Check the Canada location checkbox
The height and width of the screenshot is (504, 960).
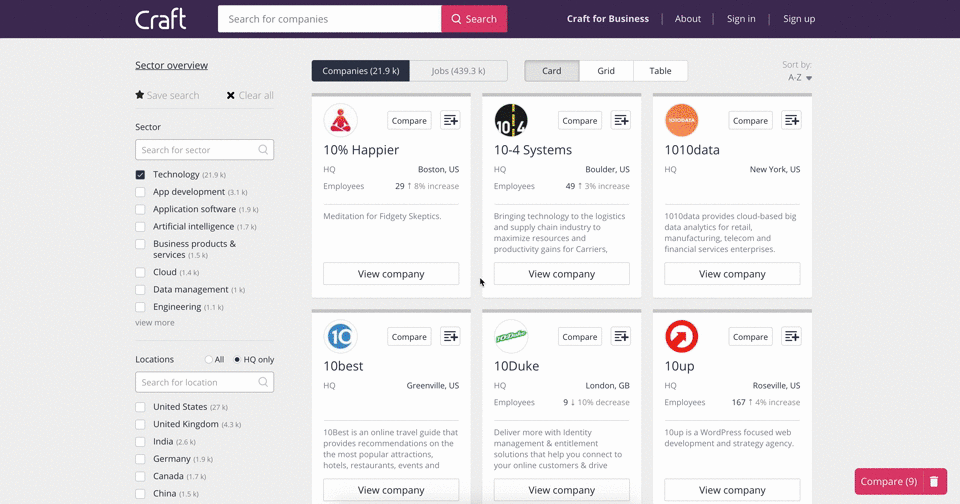point(140,476)
